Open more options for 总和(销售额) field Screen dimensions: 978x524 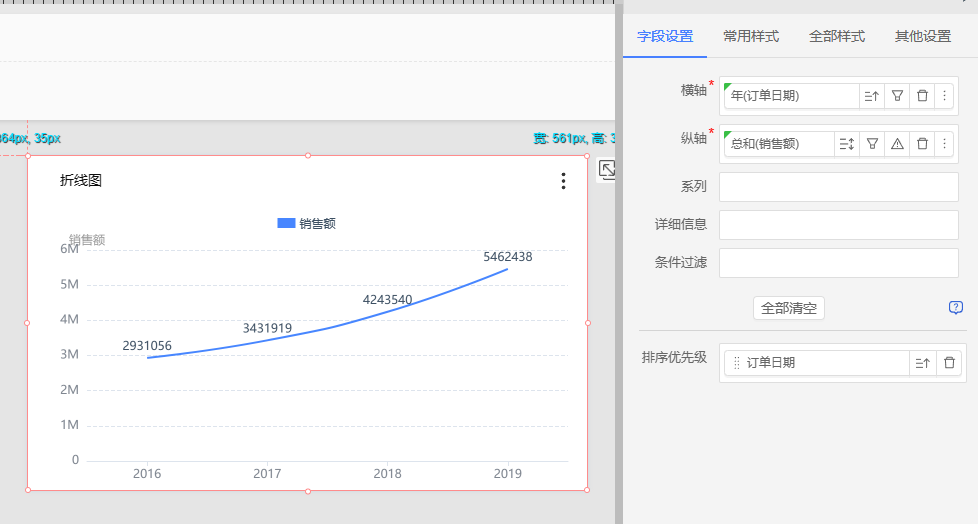pyautogui.click(x=945, y=144)
